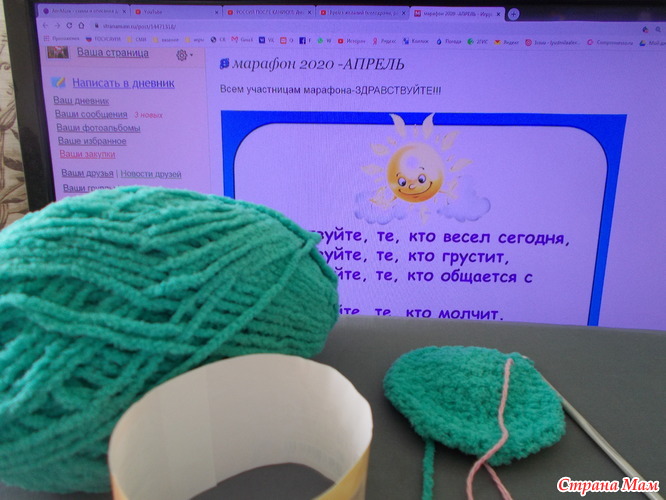This screenshot has height=500, width=666.
Task: Click the zoom magnifier icon in the address bar
Action: [x=658, y=29]
